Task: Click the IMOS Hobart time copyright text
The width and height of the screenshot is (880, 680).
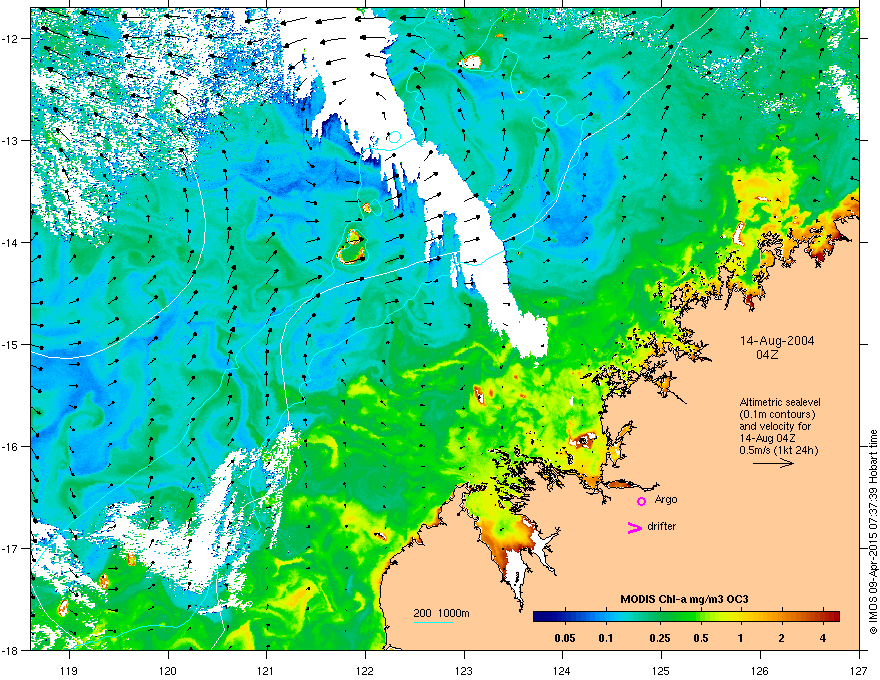Action: tap(873, 532)
